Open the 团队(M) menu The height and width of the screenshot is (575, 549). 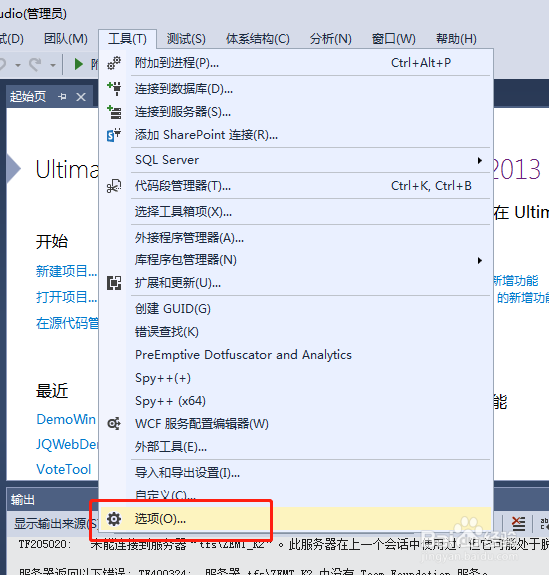pos(66,39)
